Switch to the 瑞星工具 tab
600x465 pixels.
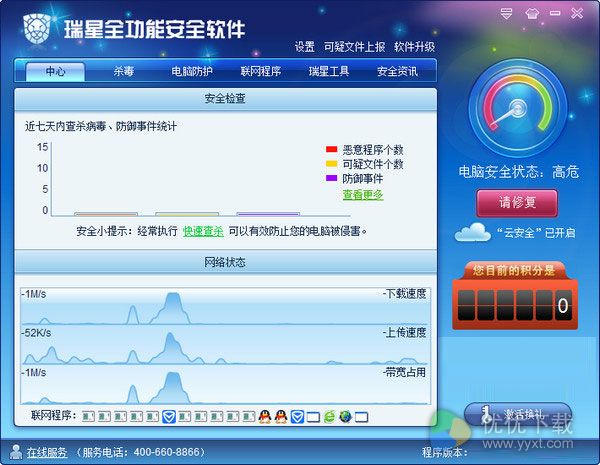pyautogui.click(x=329, y=72)
